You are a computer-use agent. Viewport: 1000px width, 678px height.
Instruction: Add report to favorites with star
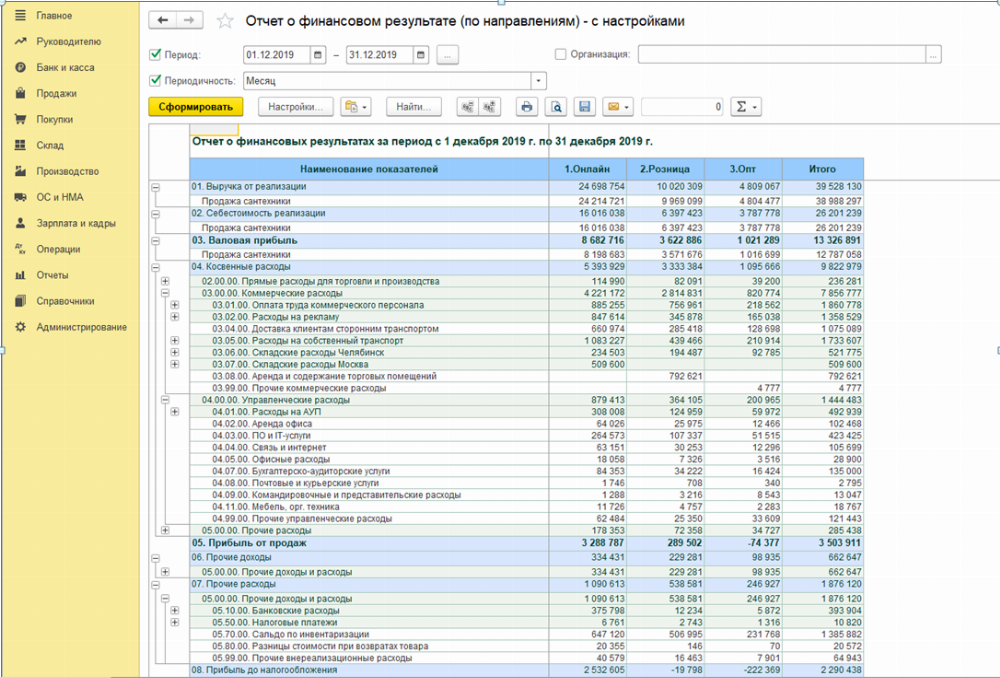click(x=225, y=21)
